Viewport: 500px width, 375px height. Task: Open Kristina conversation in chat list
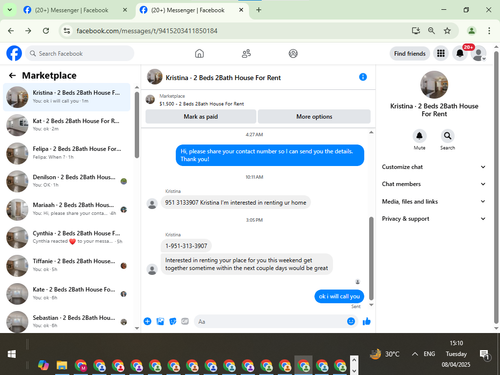[x=67, y=97]
